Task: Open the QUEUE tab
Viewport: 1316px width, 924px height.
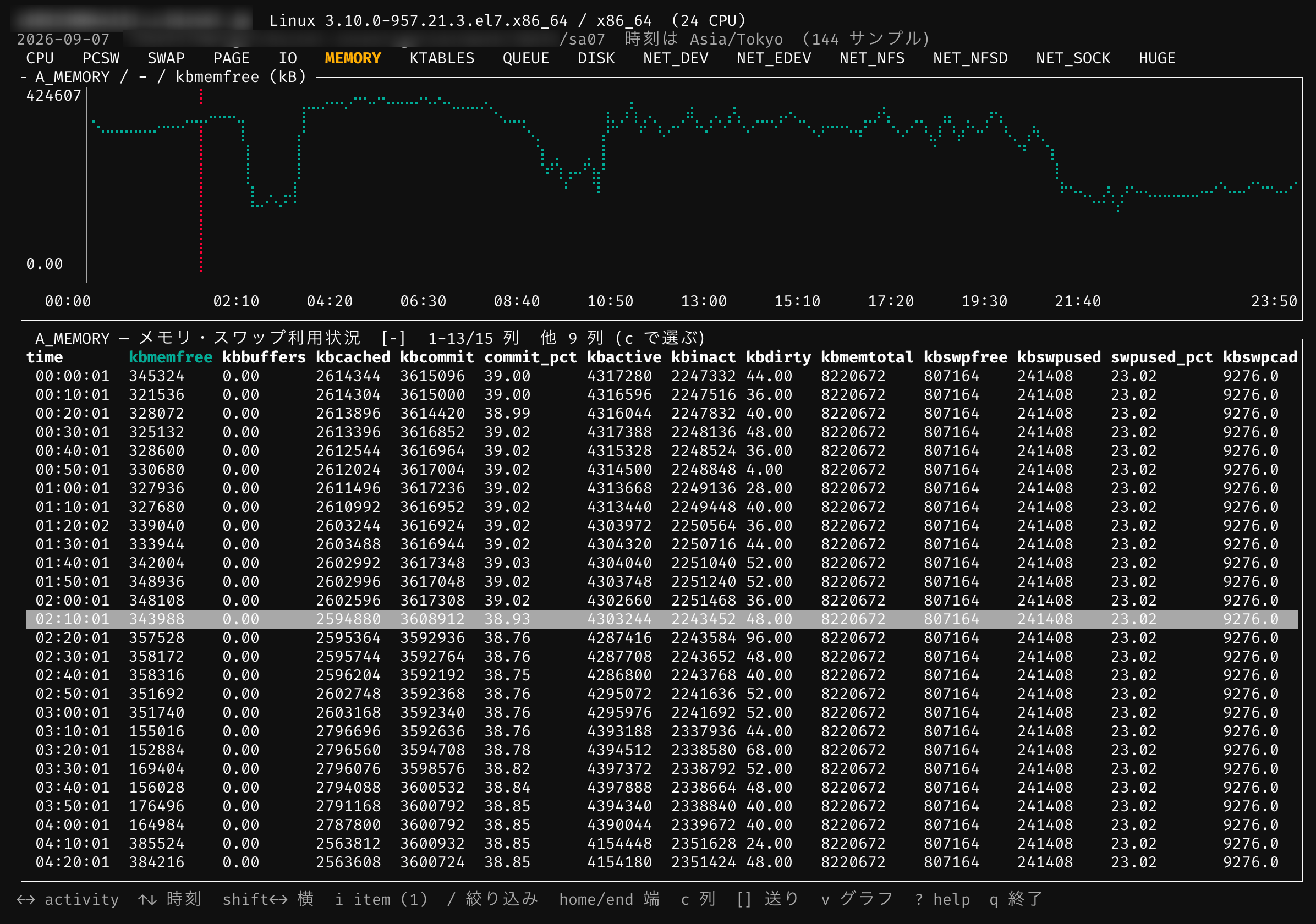Action: [x=525, y=58]
